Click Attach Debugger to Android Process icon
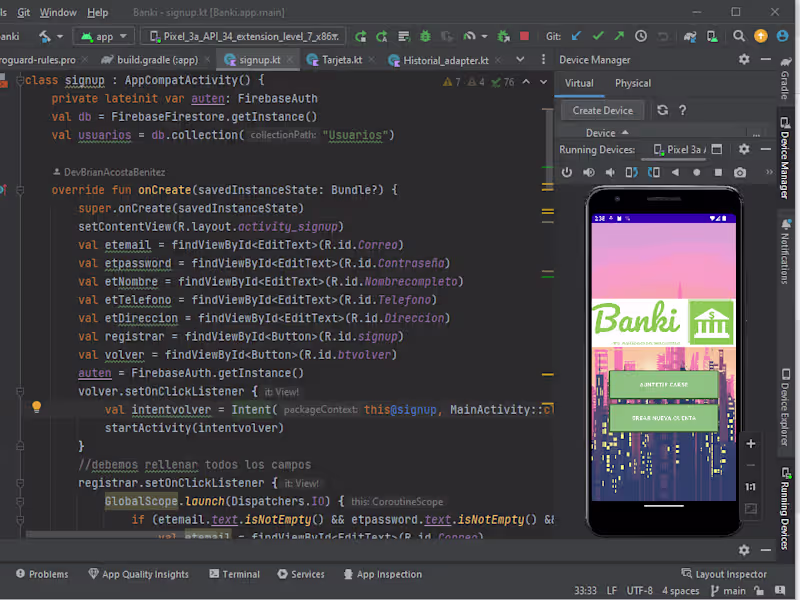The width and height of the screenshot is (800, 600). pos(504,36)
